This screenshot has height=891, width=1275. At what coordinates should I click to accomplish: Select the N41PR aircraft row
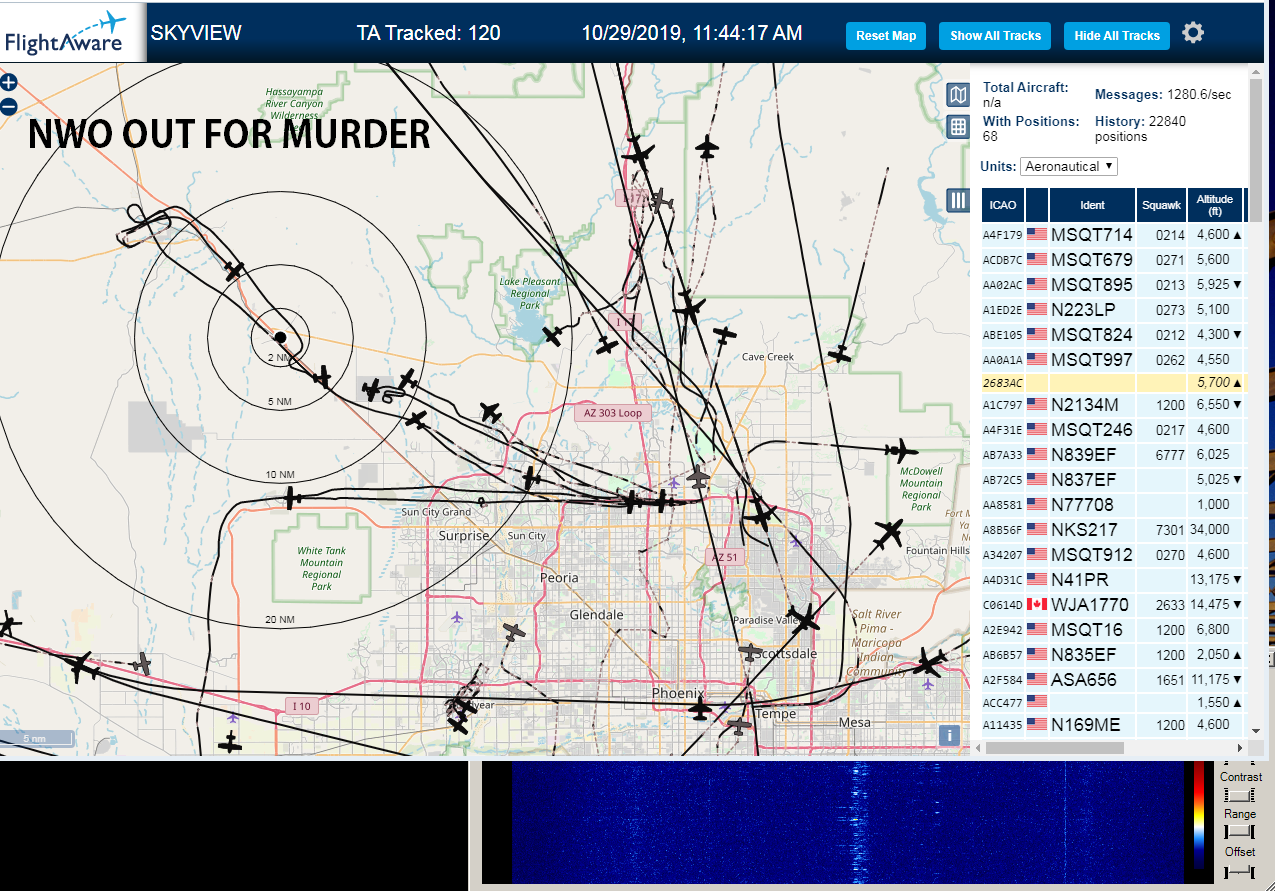click(1113, 580)
